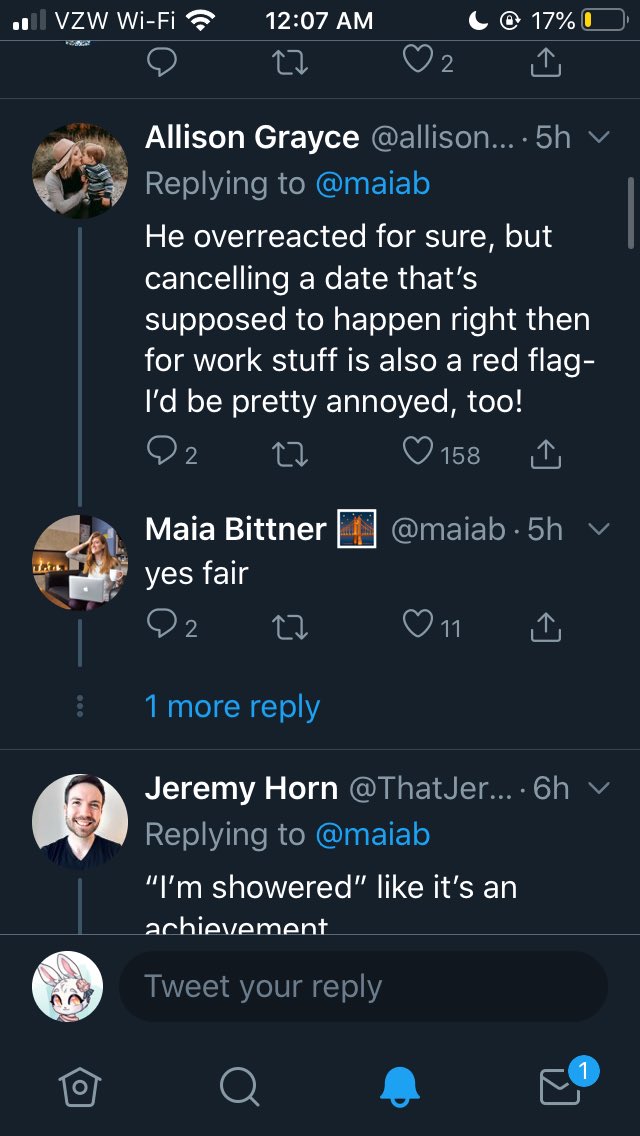Open dropdown arrow on Allison Grayce's tweet
Viewport: 640px width, 1136px height.
click(x=600, y=137)
